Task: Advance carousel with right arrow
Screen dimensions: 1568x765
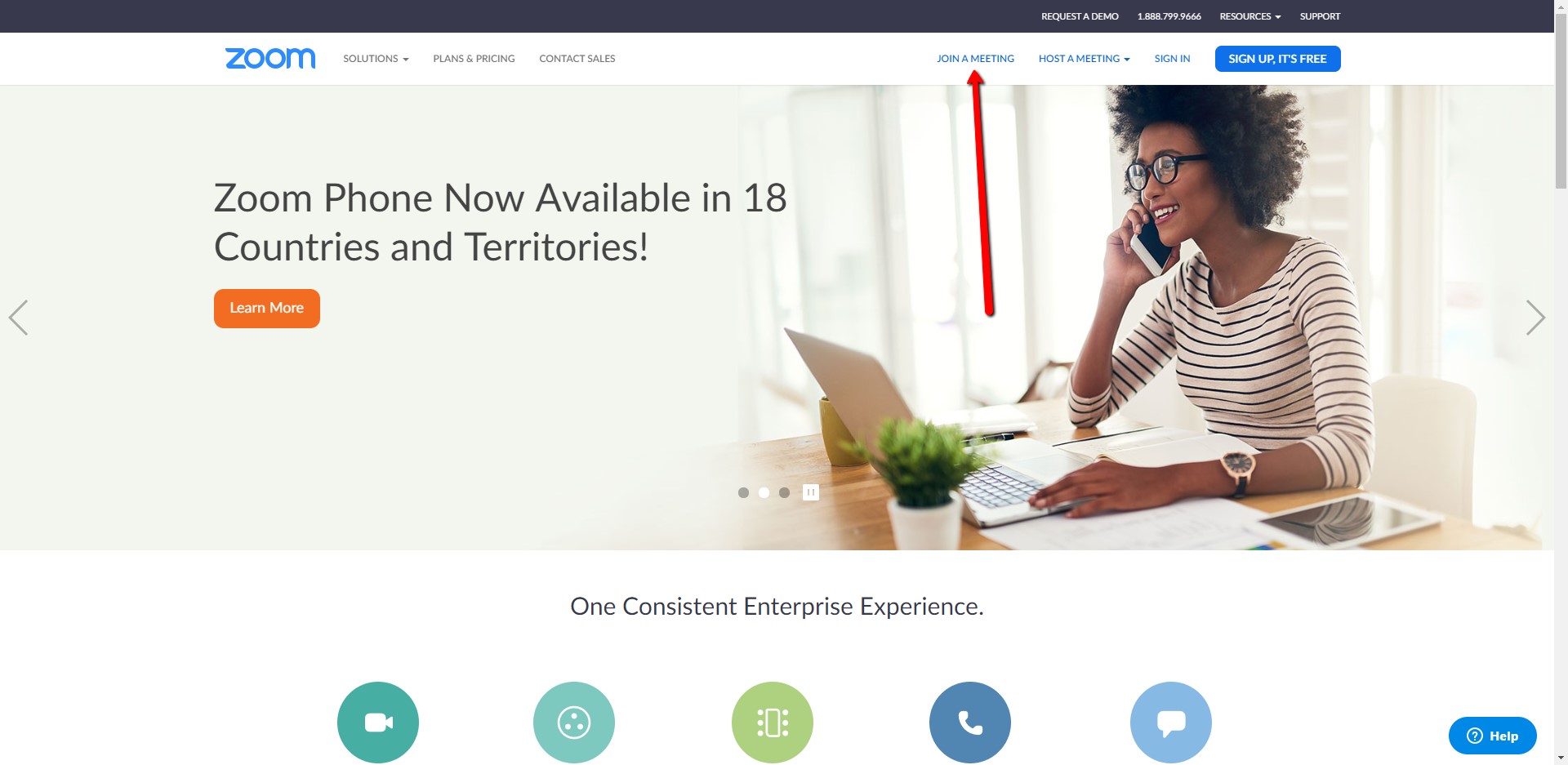Action: (1535, 318)
